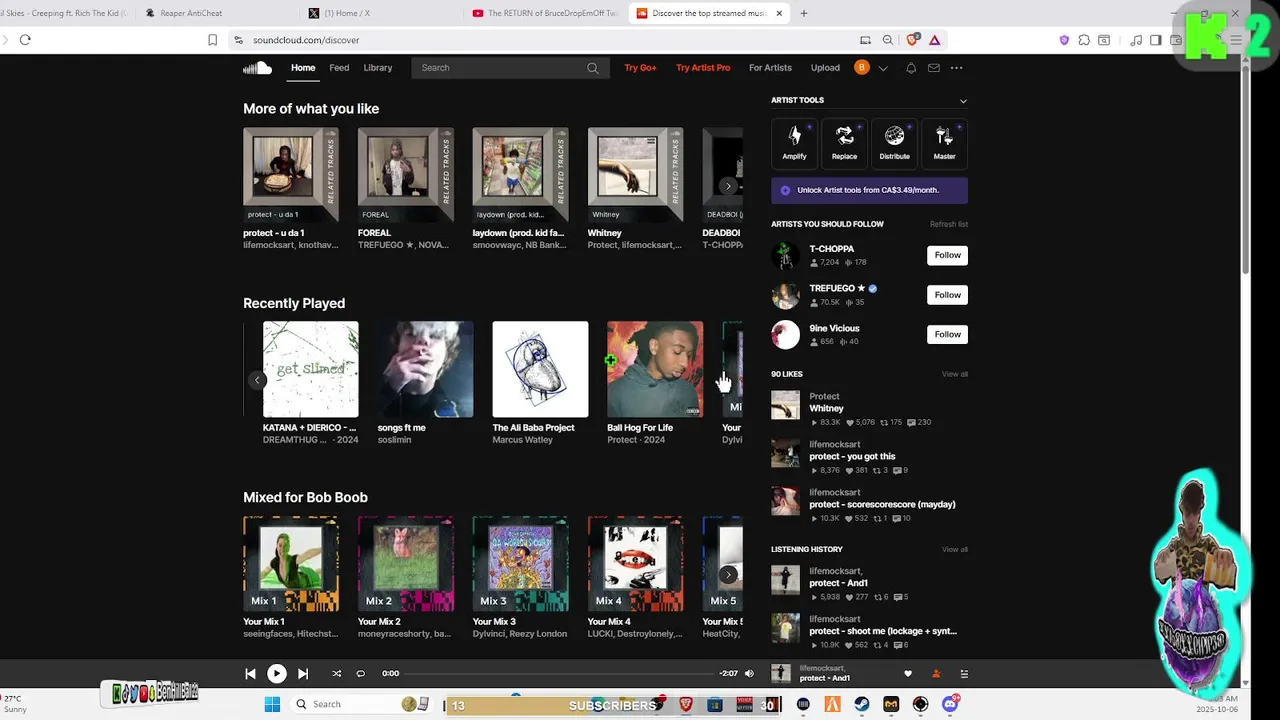
Task: View all 90 likes
Action: (x=955, y=374)
